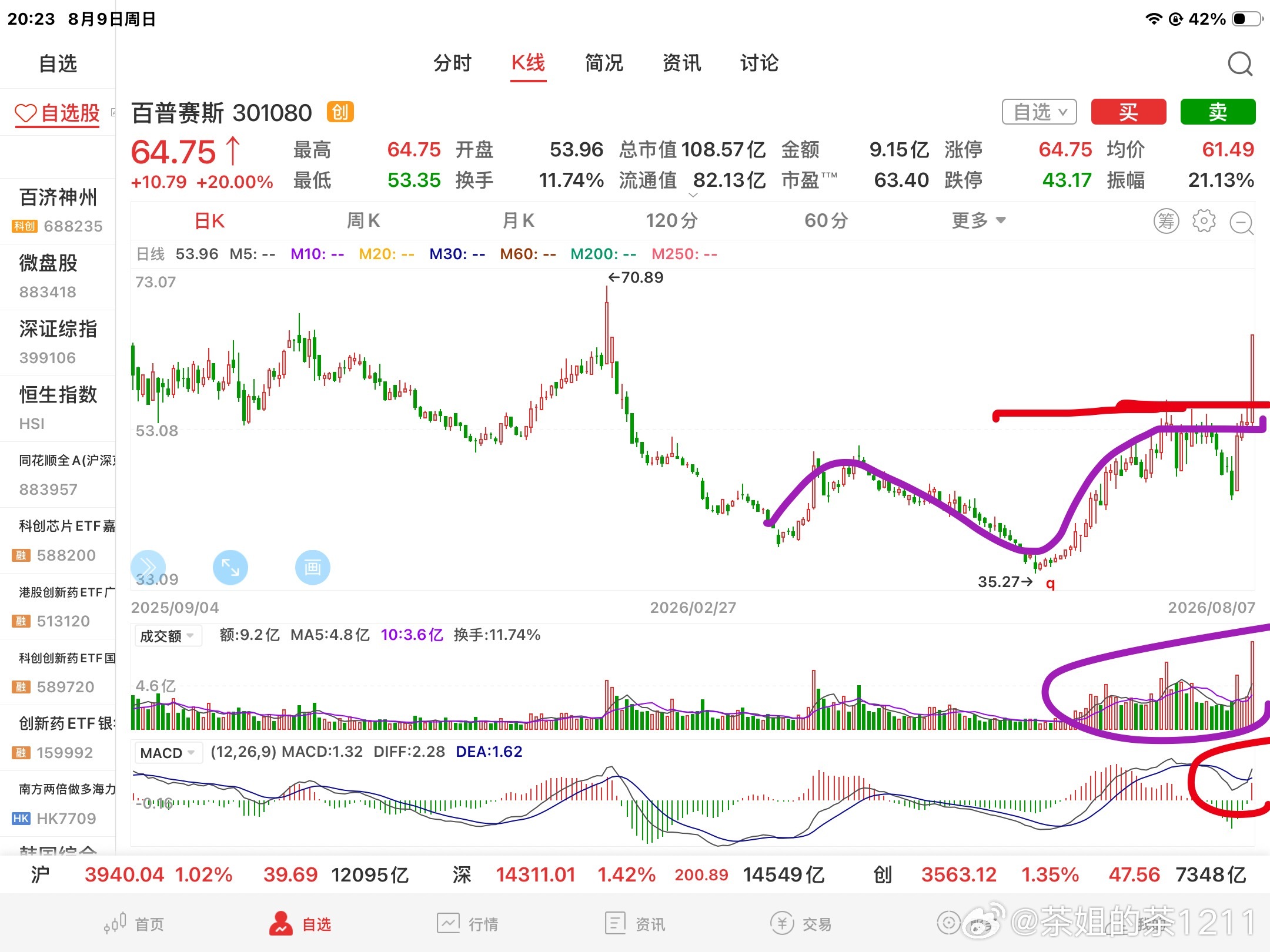Open the search magnifier icon
1270x952 pixels.
pyautogui.click(x=1240, y=63)
